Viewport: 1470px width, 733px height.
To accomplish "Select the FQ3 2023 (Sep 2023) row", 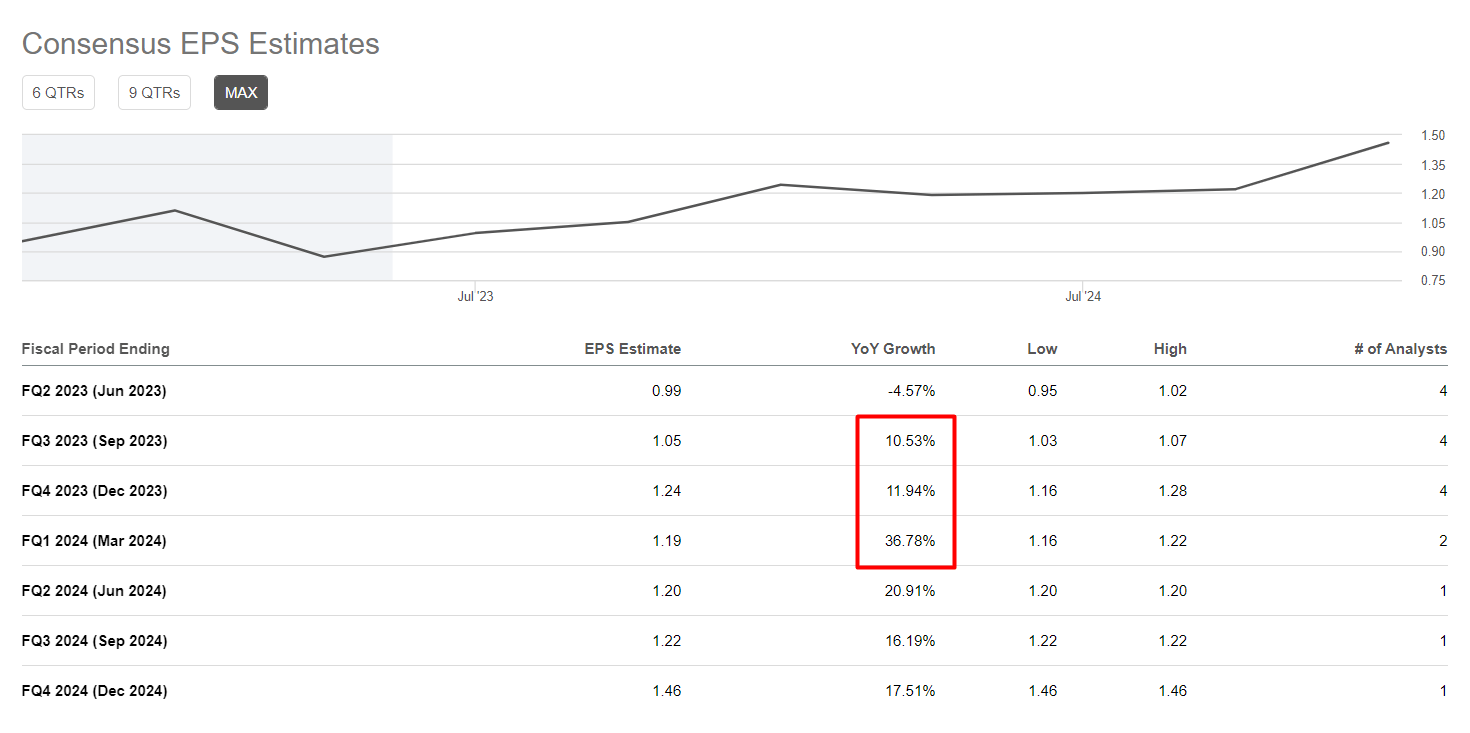I will coord(94,440).
